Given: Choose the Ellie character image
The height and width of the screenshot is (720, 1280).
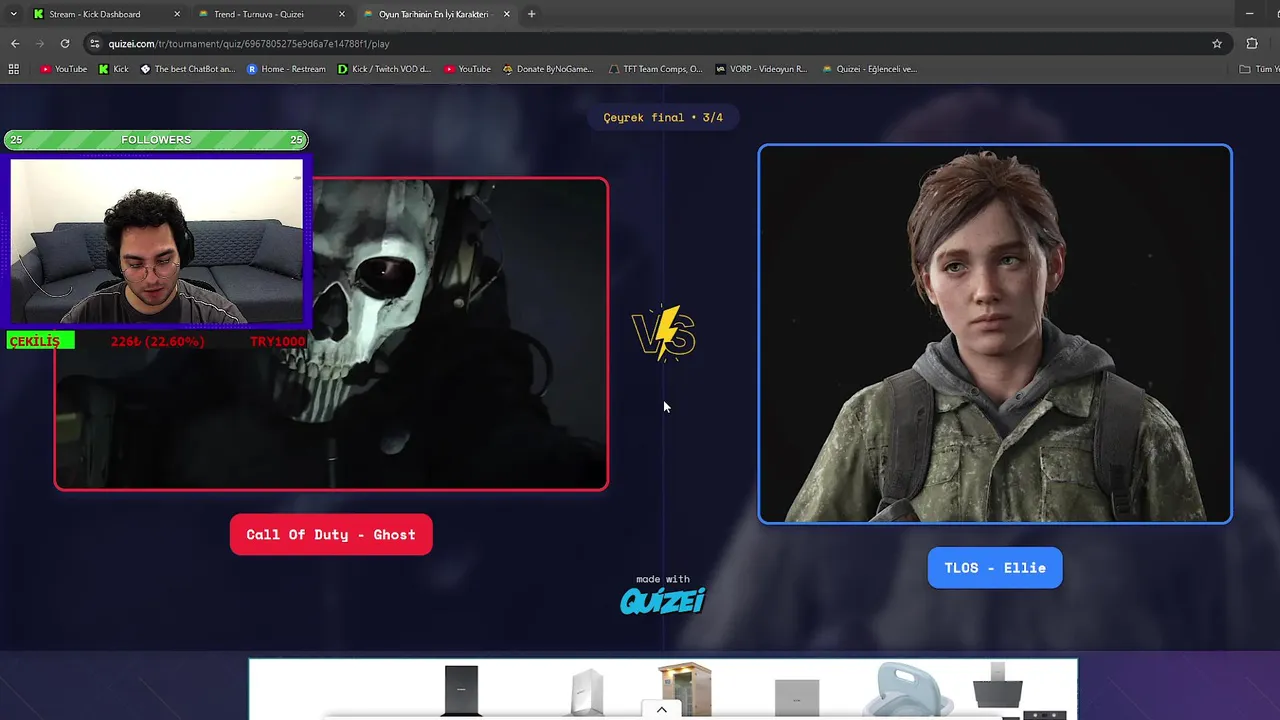Looking at the screenshot, I should tap(995, 334).
